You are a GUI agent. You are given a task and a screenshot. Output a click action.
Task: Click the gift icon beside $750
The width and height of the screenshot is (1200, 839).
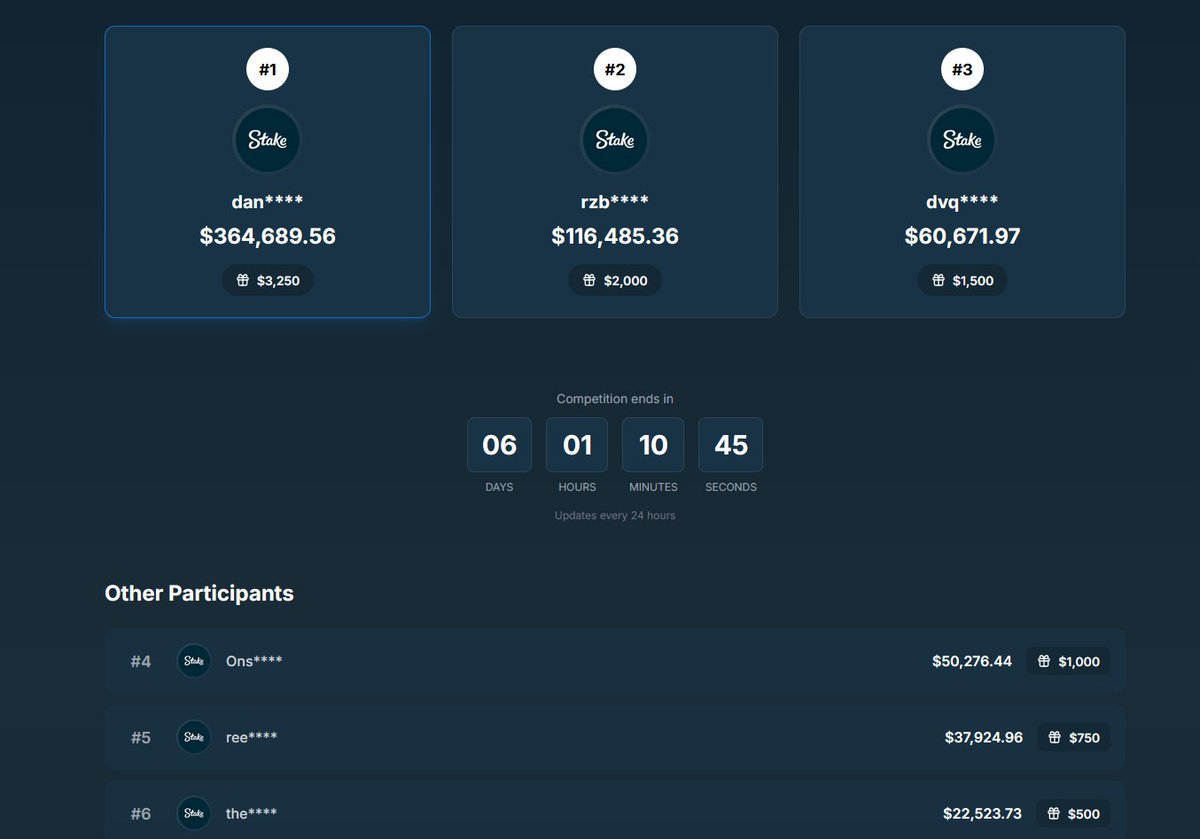1054,737
